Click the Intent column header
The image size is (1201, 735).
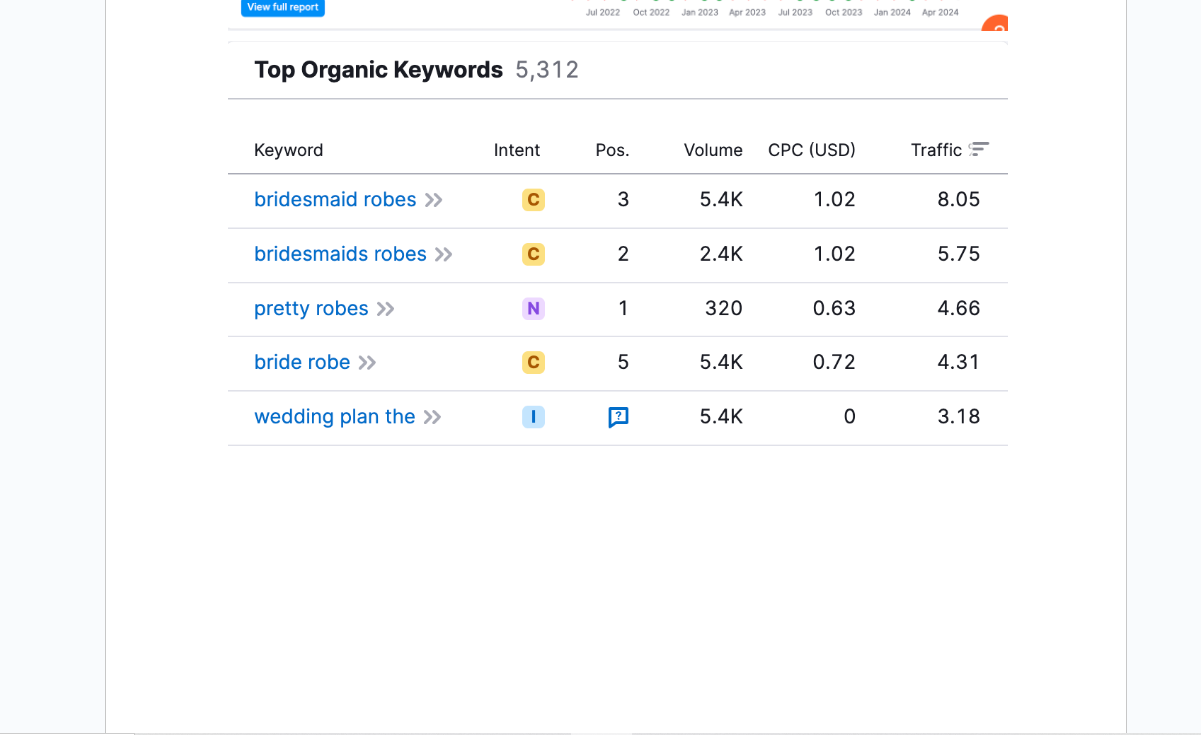pos(517,150)
